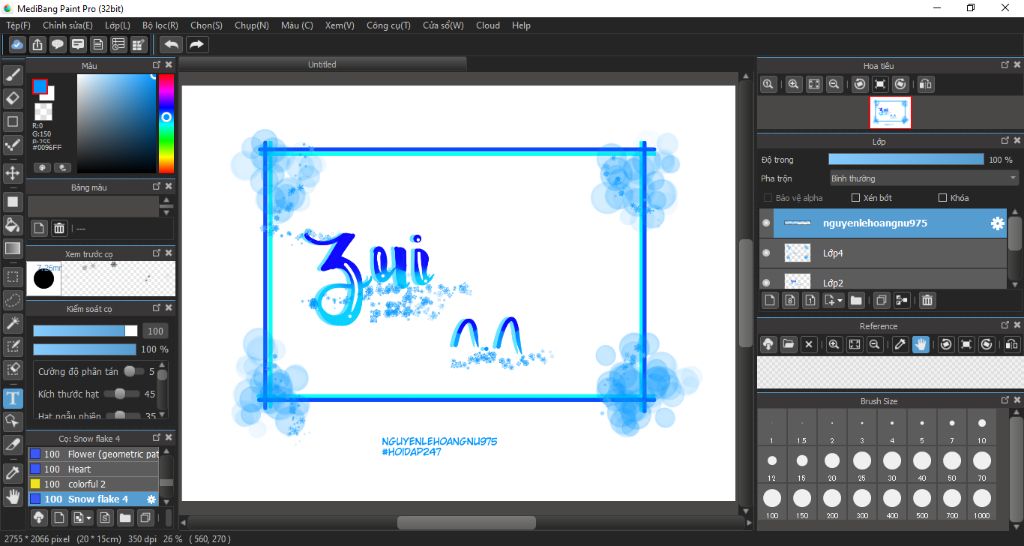Click the Redo arrow in toolbar
The width and height of the screenshot is (1024, 546).
(196, 44)
